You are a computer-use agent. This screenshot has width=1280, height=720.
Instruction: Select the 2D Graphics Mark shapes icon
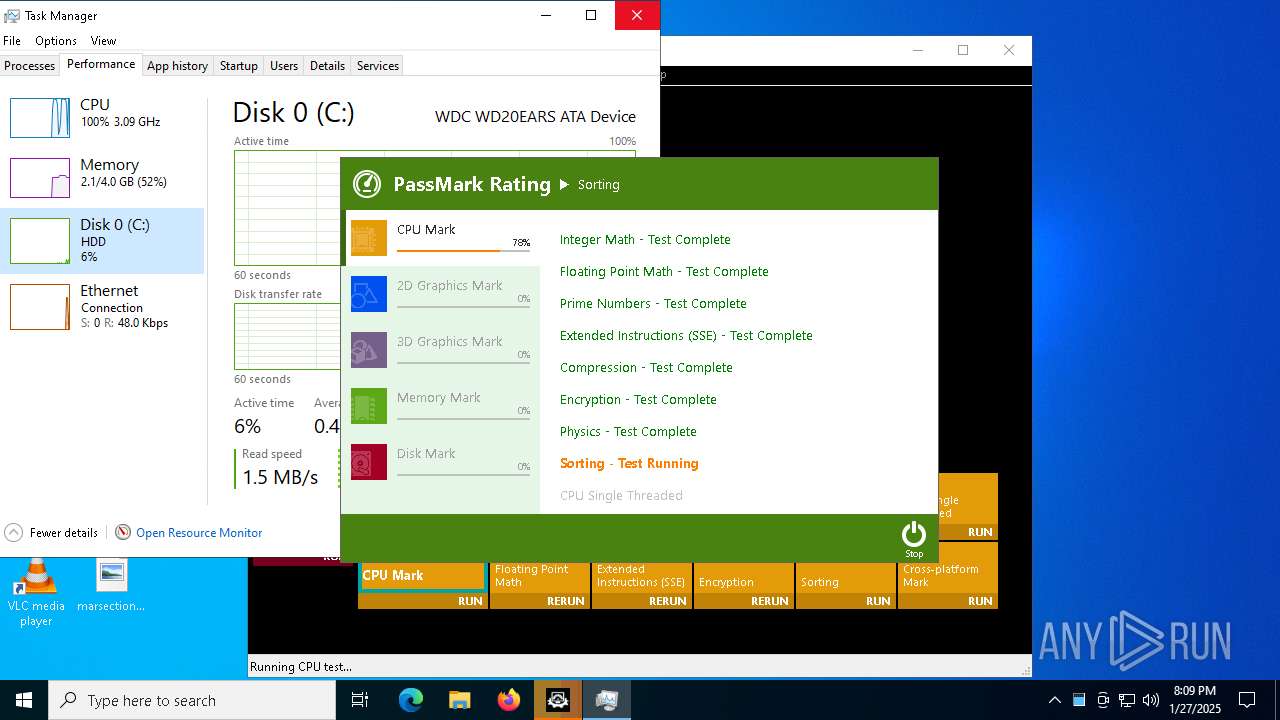click(x=369, y=294)
